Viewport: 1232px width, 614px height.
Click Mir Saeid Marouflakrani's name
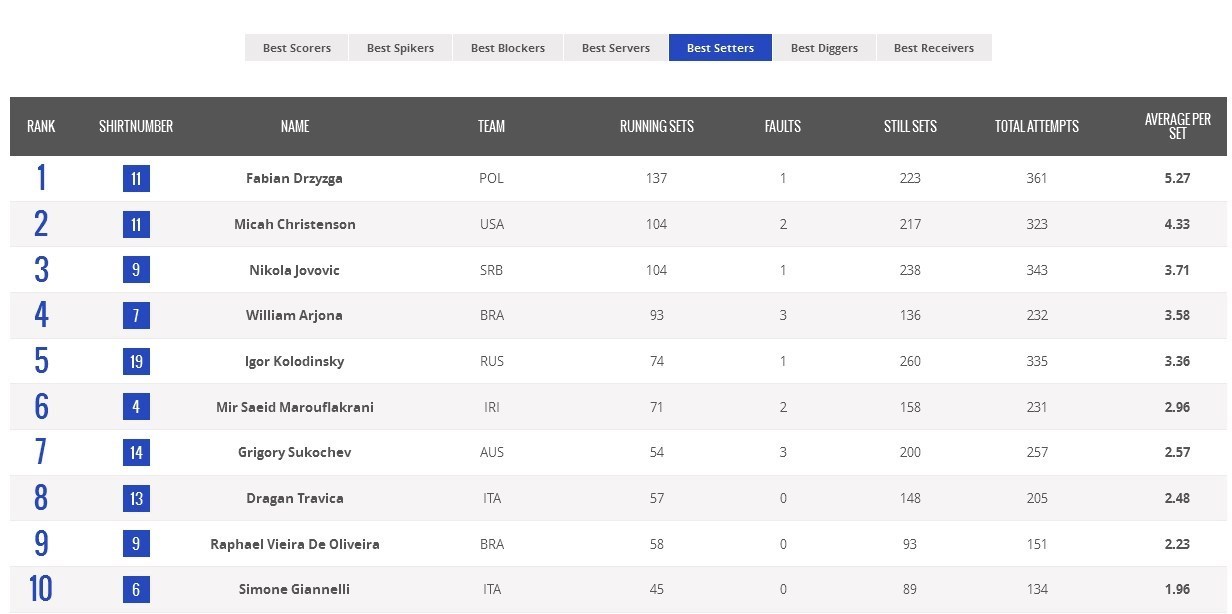[295, 407]
